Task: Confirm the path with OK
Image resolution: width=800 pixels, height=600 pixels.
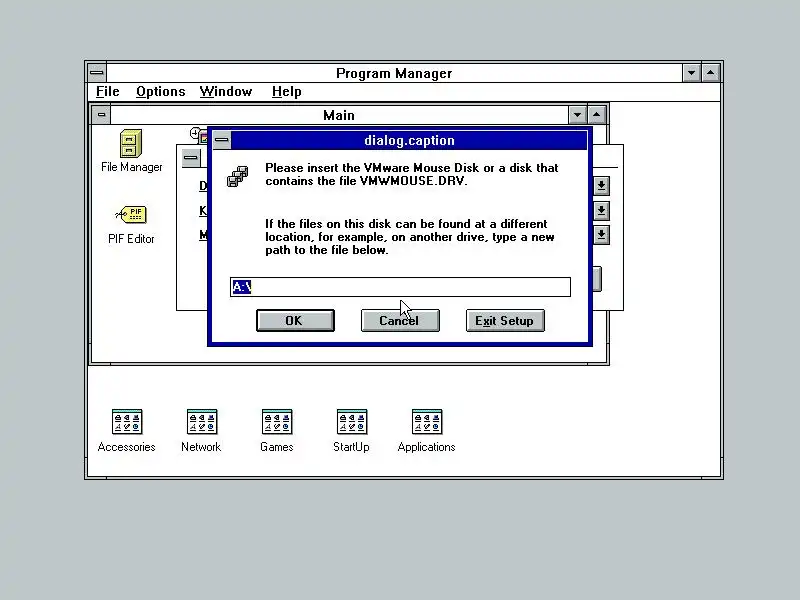Action: (x=295, y=320)
